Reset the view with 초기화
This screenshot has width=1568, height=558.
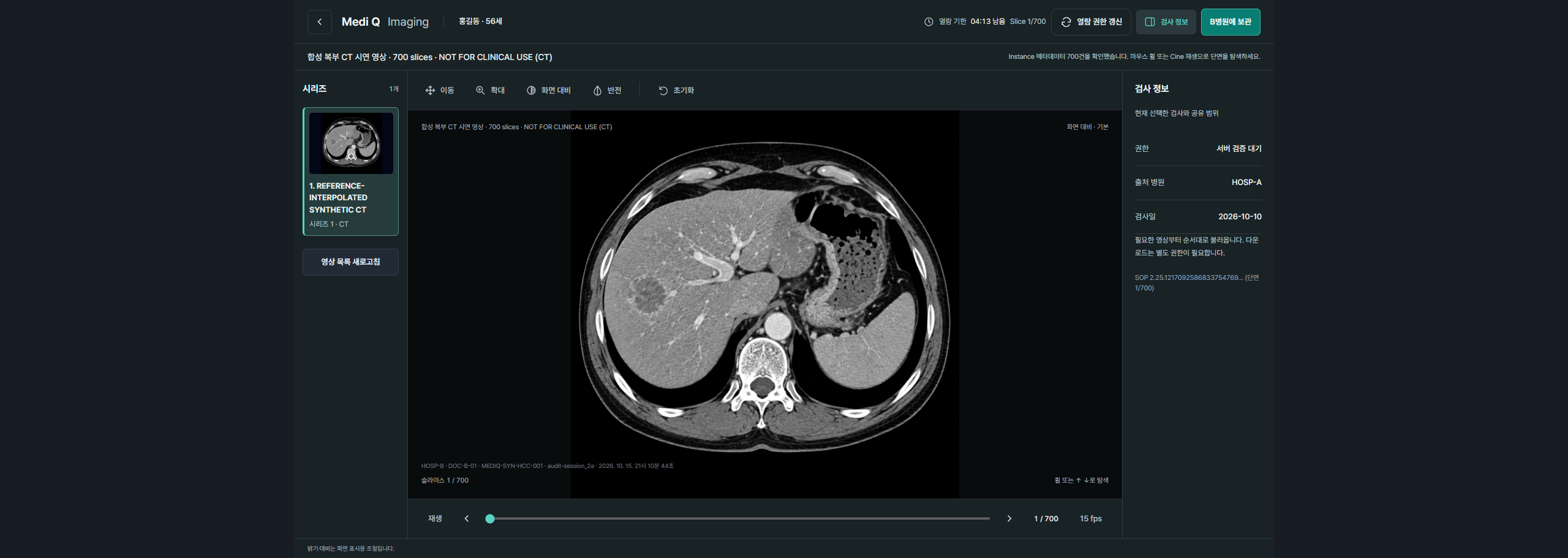[676, 91]
